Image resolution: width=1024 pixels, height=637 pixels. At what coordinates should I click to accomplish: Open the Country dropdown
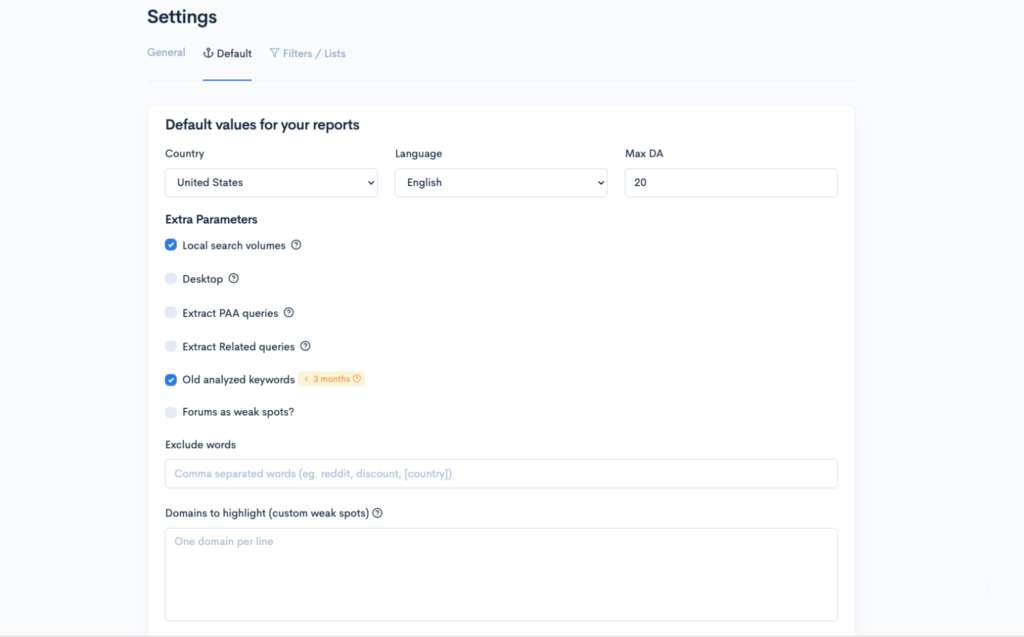point(271,183)
